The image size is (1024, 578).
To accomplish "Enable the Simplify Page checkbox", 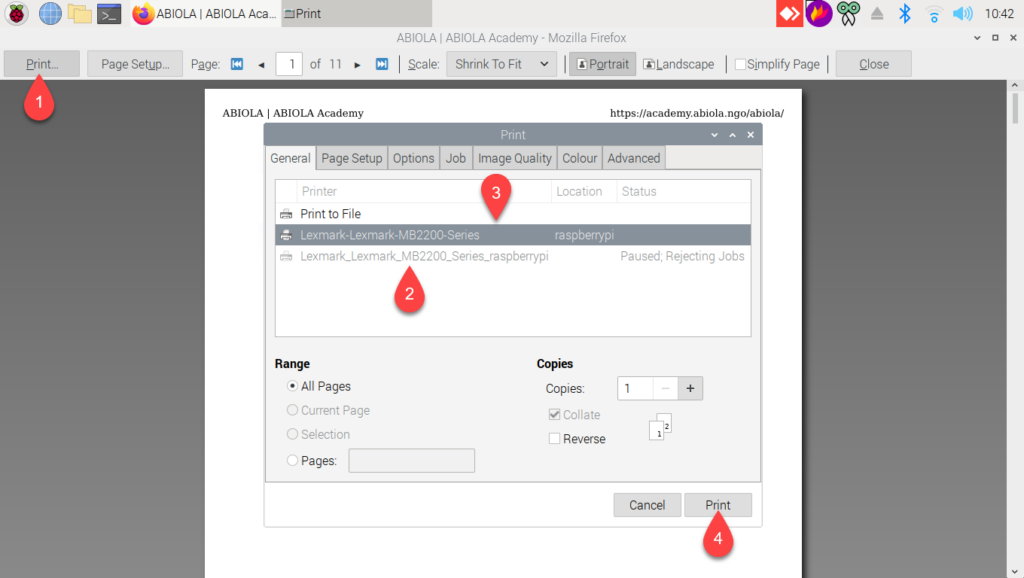I will point(740,64).
